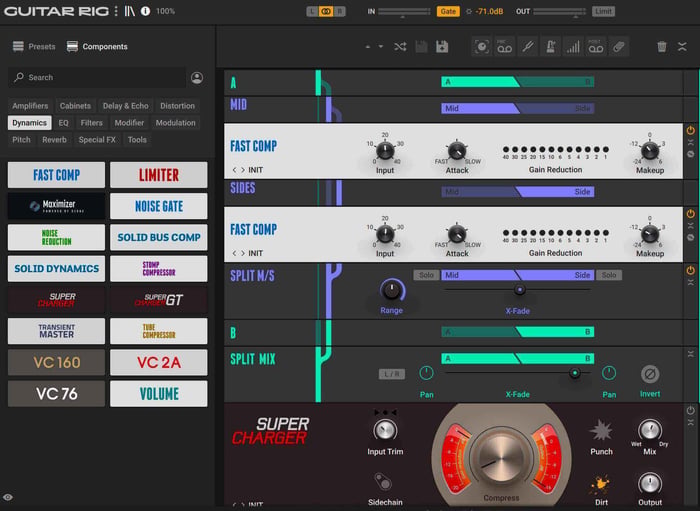Click the Save As disk icon with plus
The height and width of the screenshot is (511, 700).
pos(442,46)
